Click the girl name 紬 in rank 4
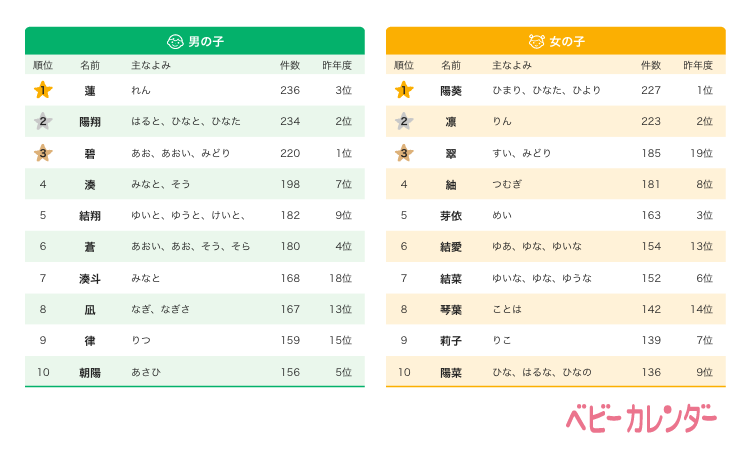750x450 pixels. point(451,184)
